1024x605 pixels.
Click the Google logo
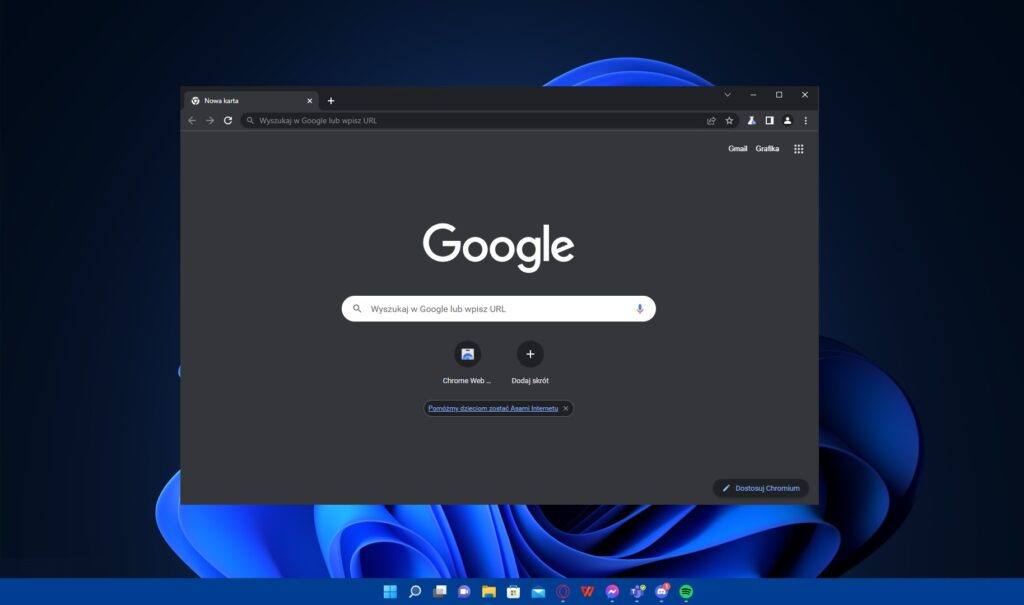tap(498, 247)
